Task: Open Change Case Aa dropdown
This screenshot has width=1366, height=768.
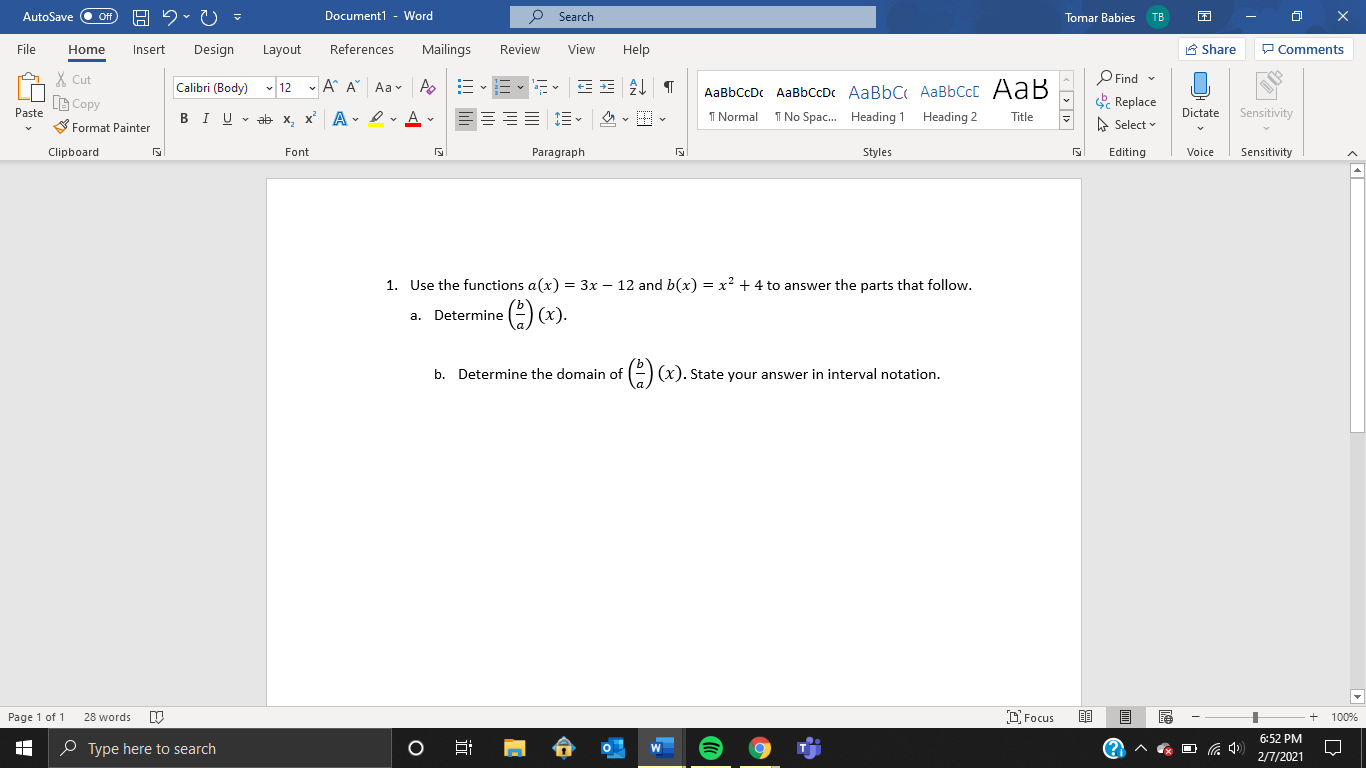Action: [389, 88]
